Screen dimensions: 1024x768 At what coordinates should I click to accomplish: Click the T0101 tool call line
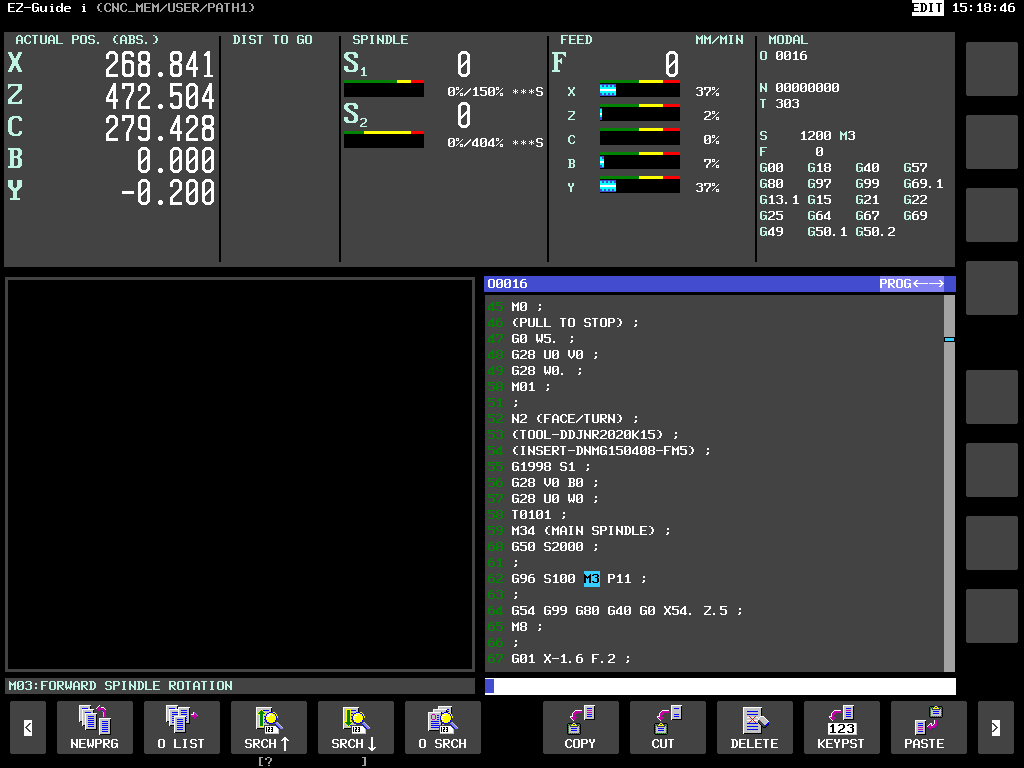531,515
